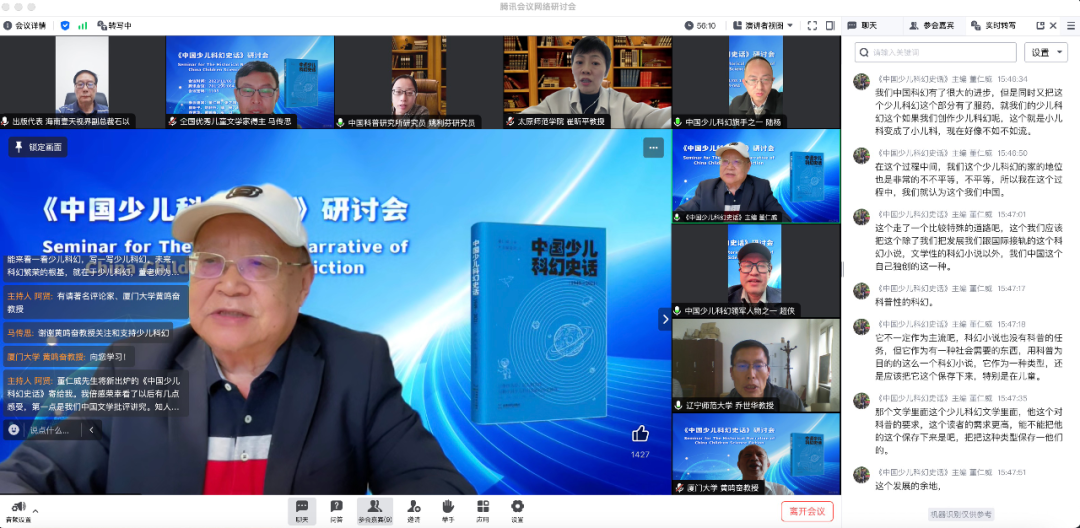1080x528 pixels.
Task: Toggle the side panel layout icon
Action: tap(828, 25)
